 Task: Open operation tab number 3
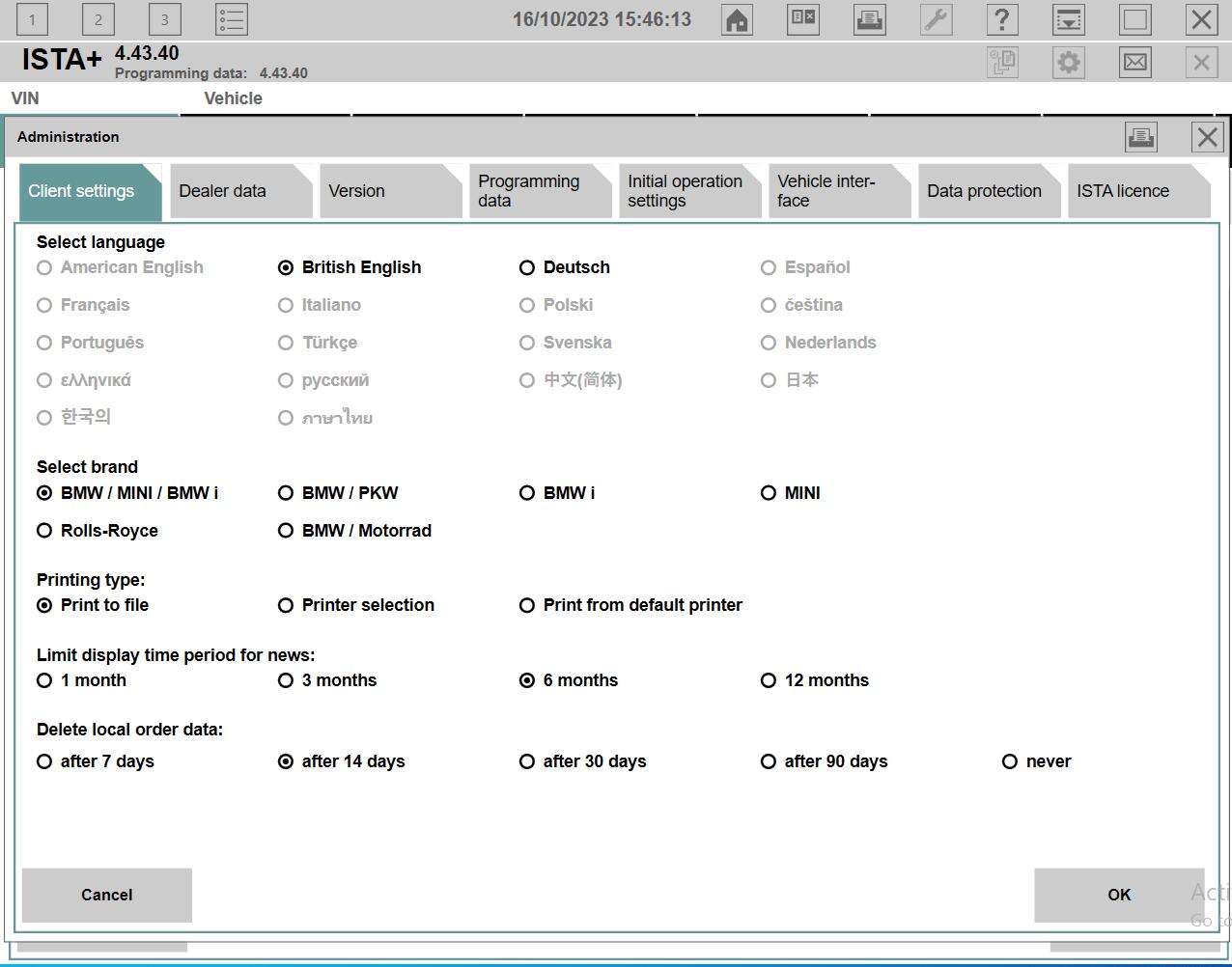point(164,19)
